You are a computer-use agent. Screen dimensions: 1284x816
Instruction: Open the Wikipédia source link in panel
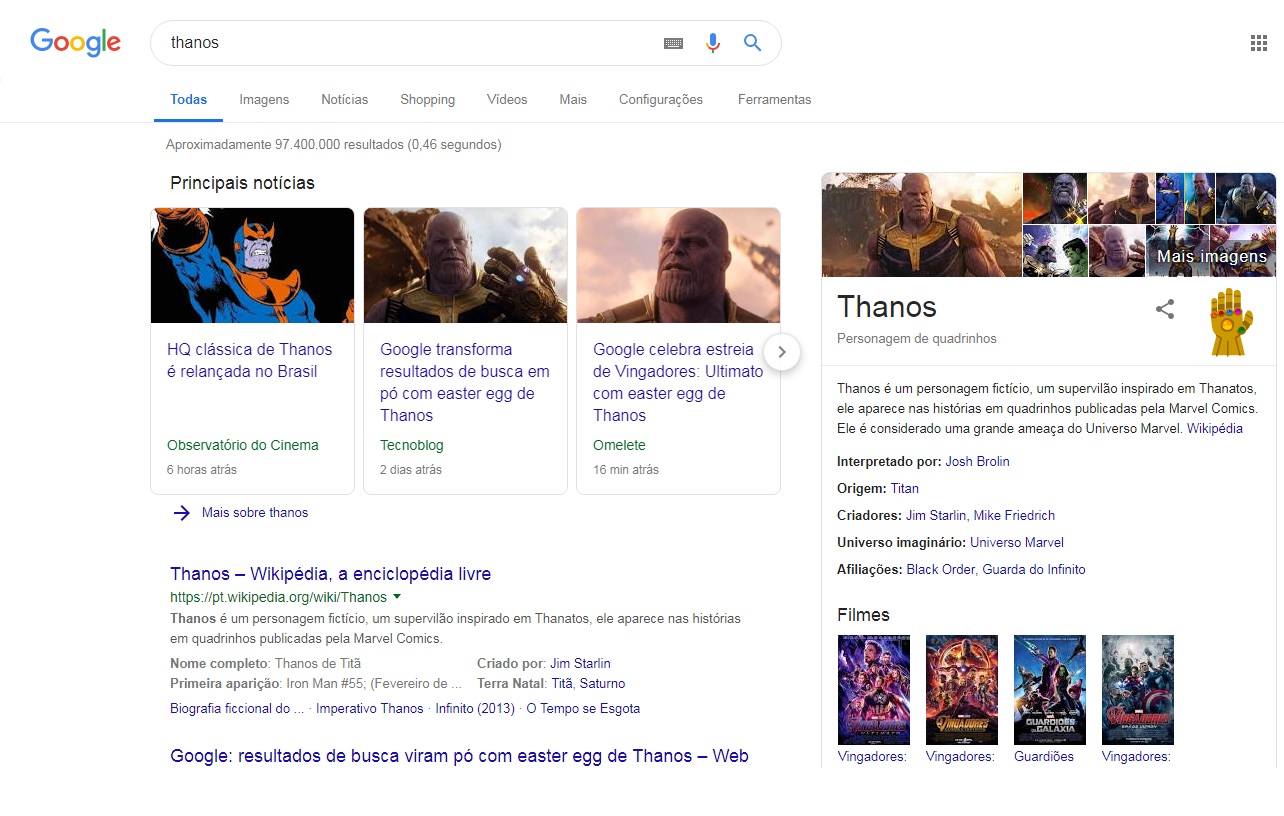1215,428
